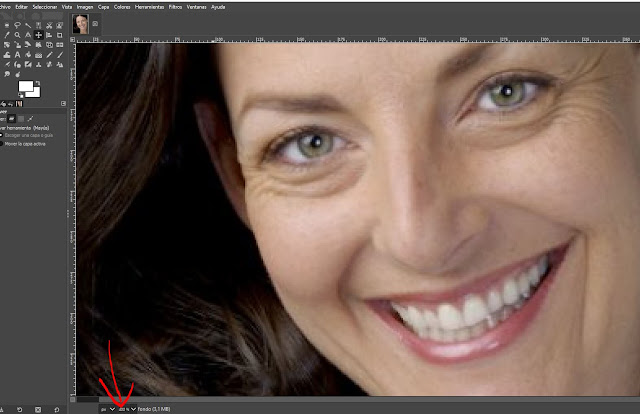640x414 pixels.
Task: Select the Fuzzy Select wand tool
Action: pos(28,25)
